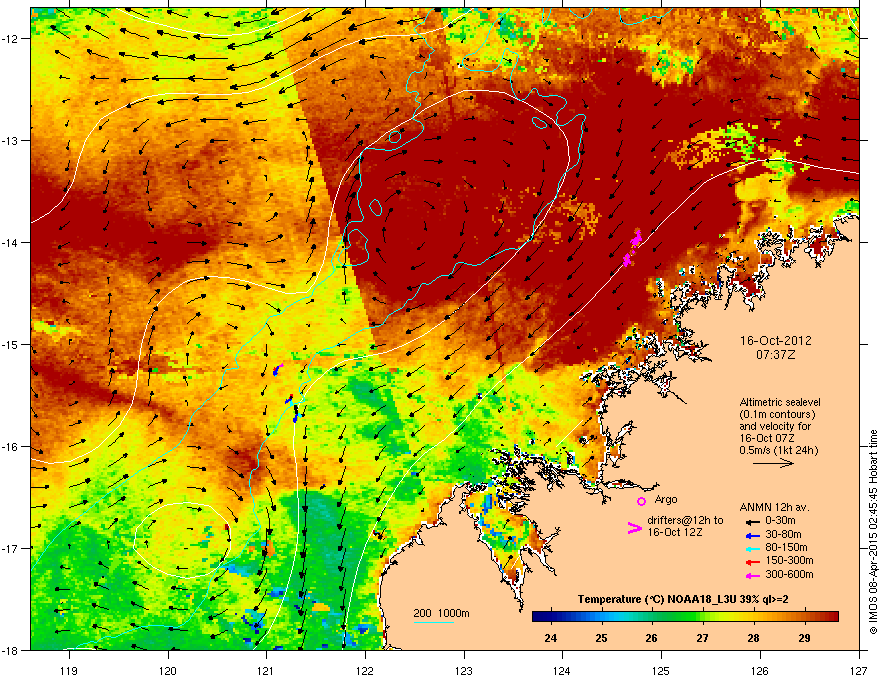
Task: Click the 26 tick label under color bar
Action: pyautogui.click(x=652, y=638)
